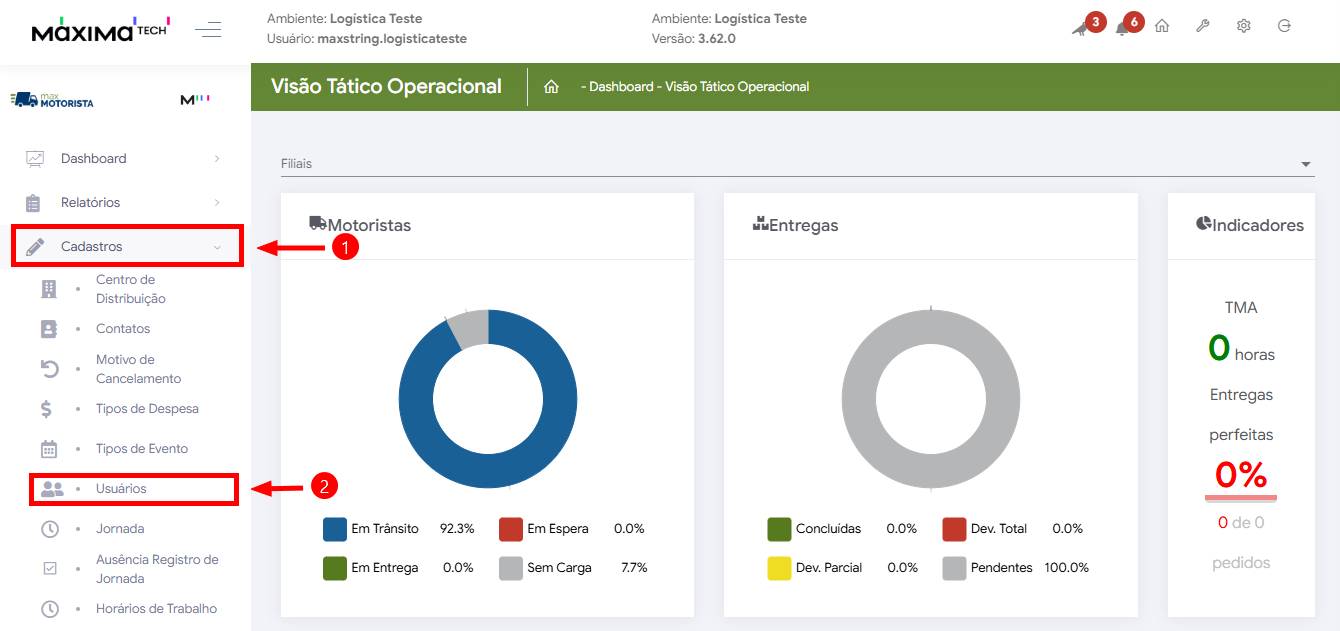
Task: Click the hamburger menu toggle icon
Action: pyautogui.click(x=208, y=29)
